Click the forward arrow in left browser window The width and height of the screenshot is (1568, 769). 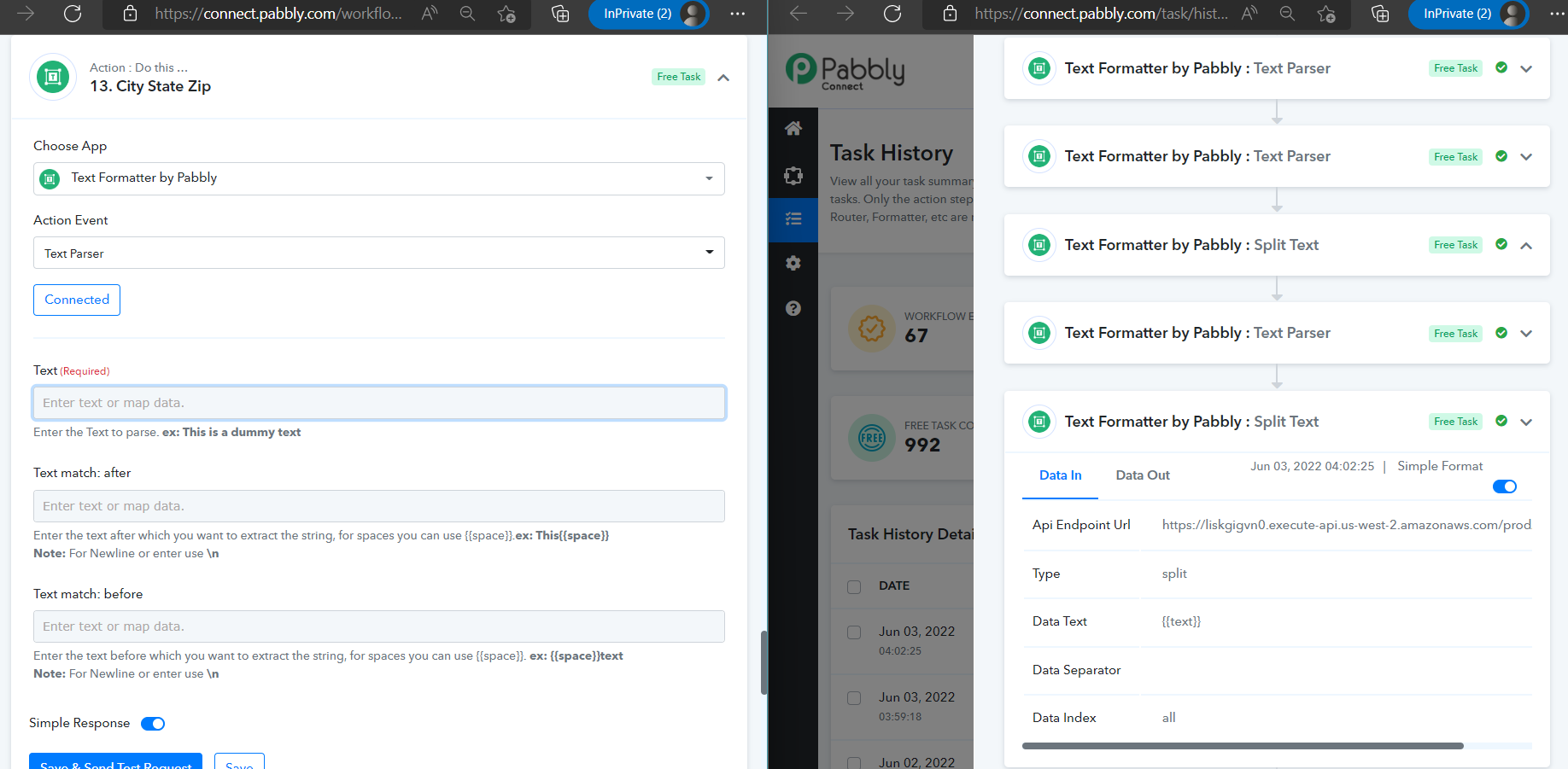[26, 14]
